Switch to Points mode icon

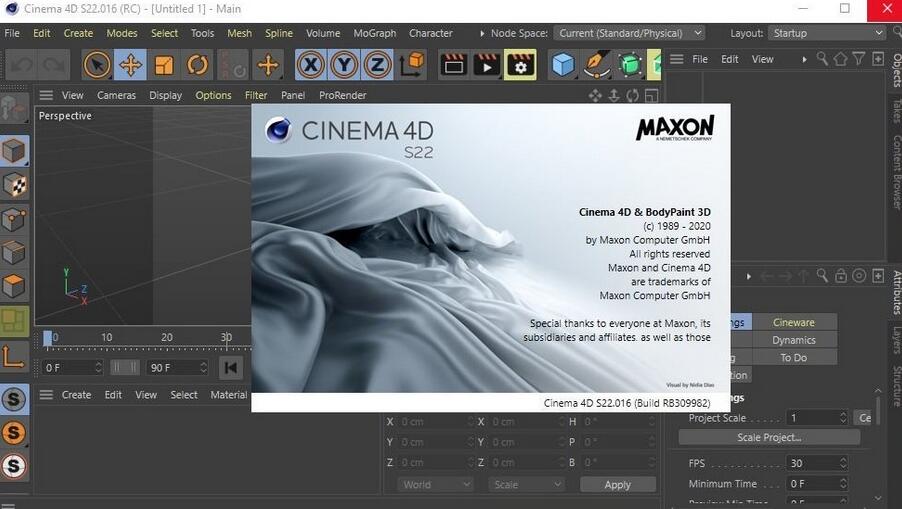pyautogui.click(x=14, y=219)
